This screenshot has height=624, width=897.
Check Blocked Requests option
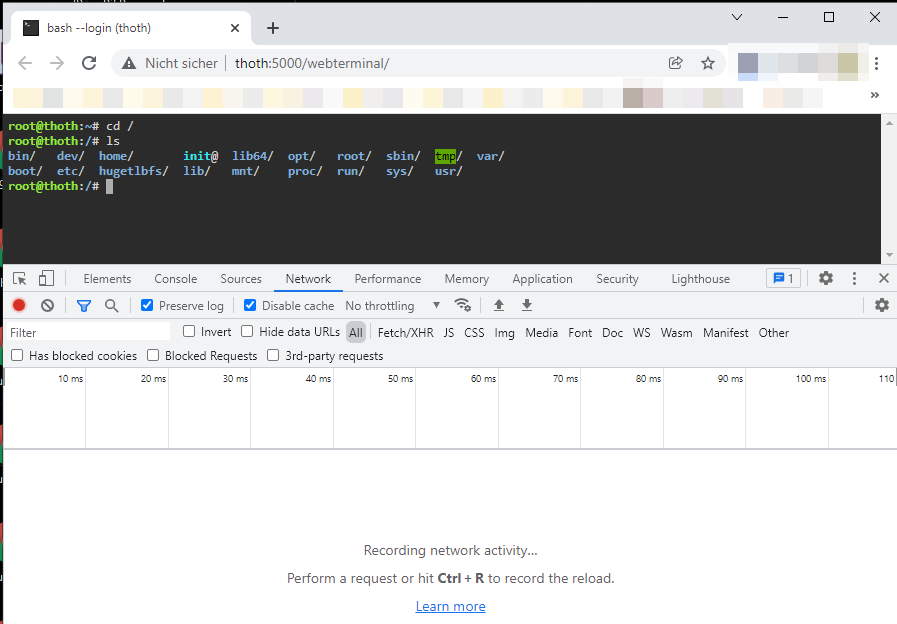[x=153, y=355]
